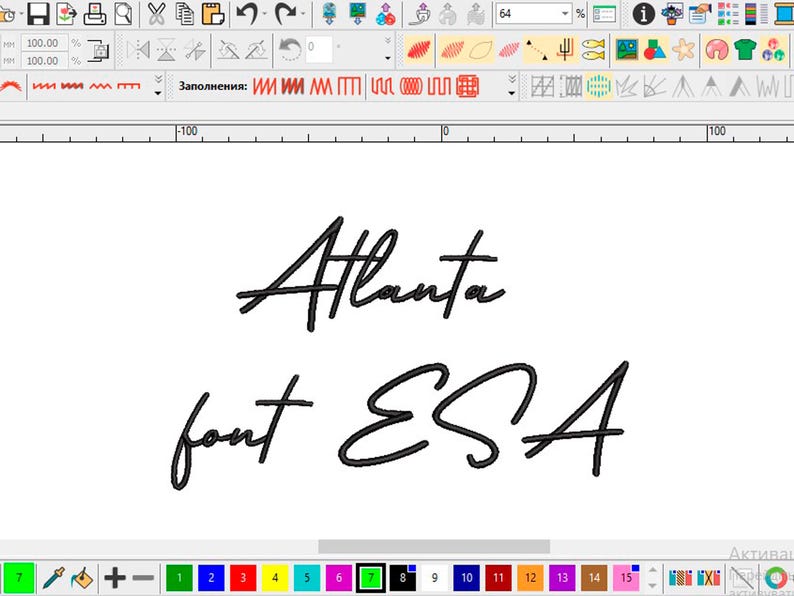
Task: Pick a color with the eyedropper tool
Action: point(54,577)
